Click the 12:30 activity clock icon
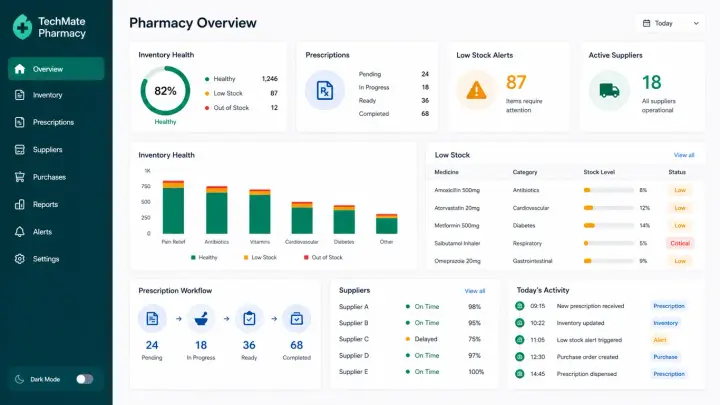 coord(519,357)
